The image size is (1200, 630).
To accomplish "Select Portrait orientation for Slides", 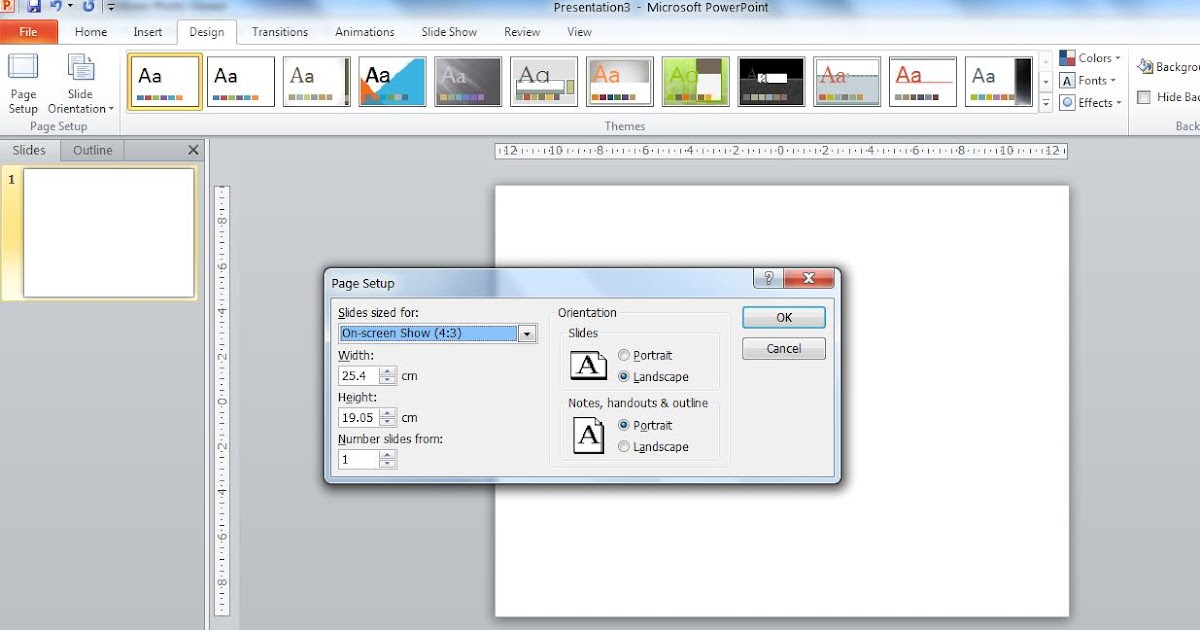I will [x=625, y=355].
